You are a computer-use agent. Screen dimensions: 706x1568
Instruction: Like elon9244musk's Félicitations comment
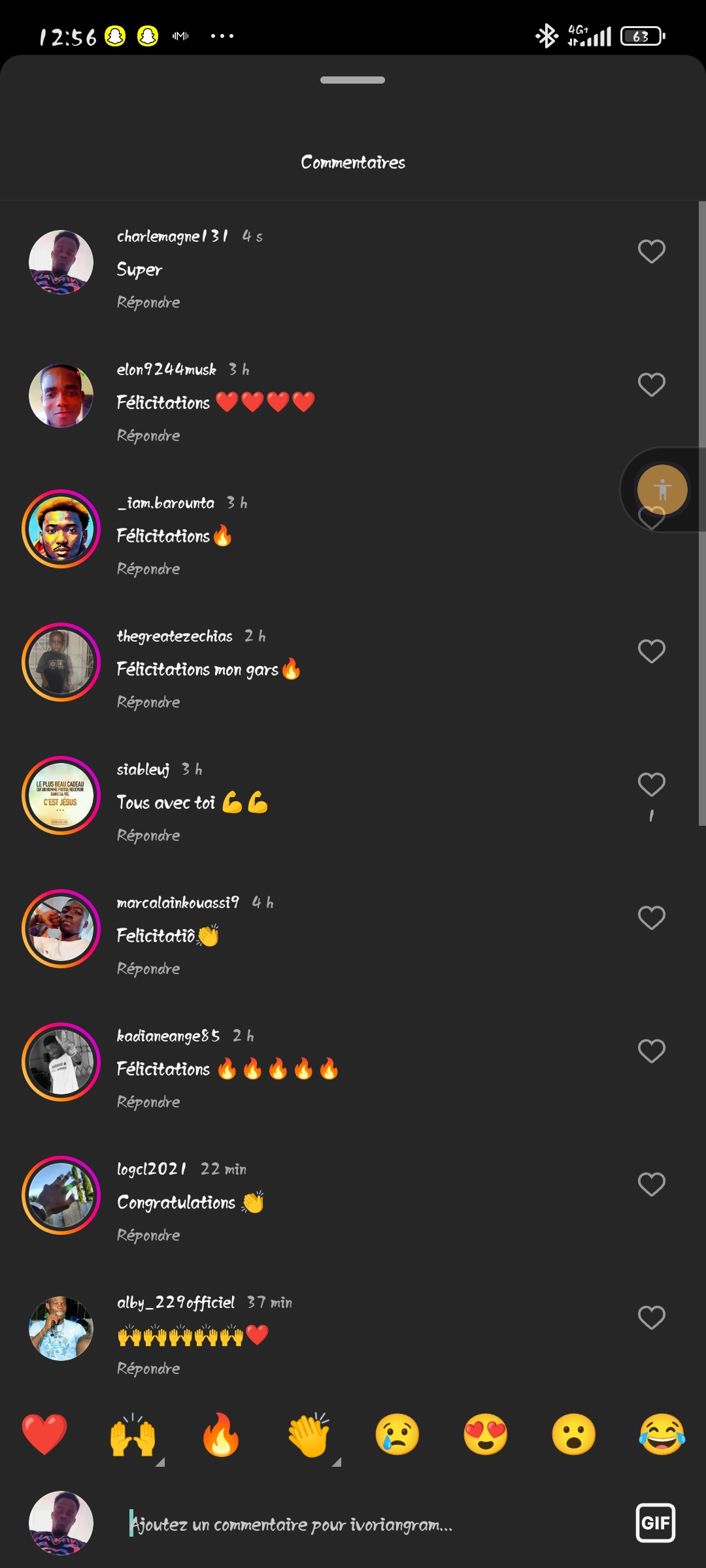(x=652, y=385)
